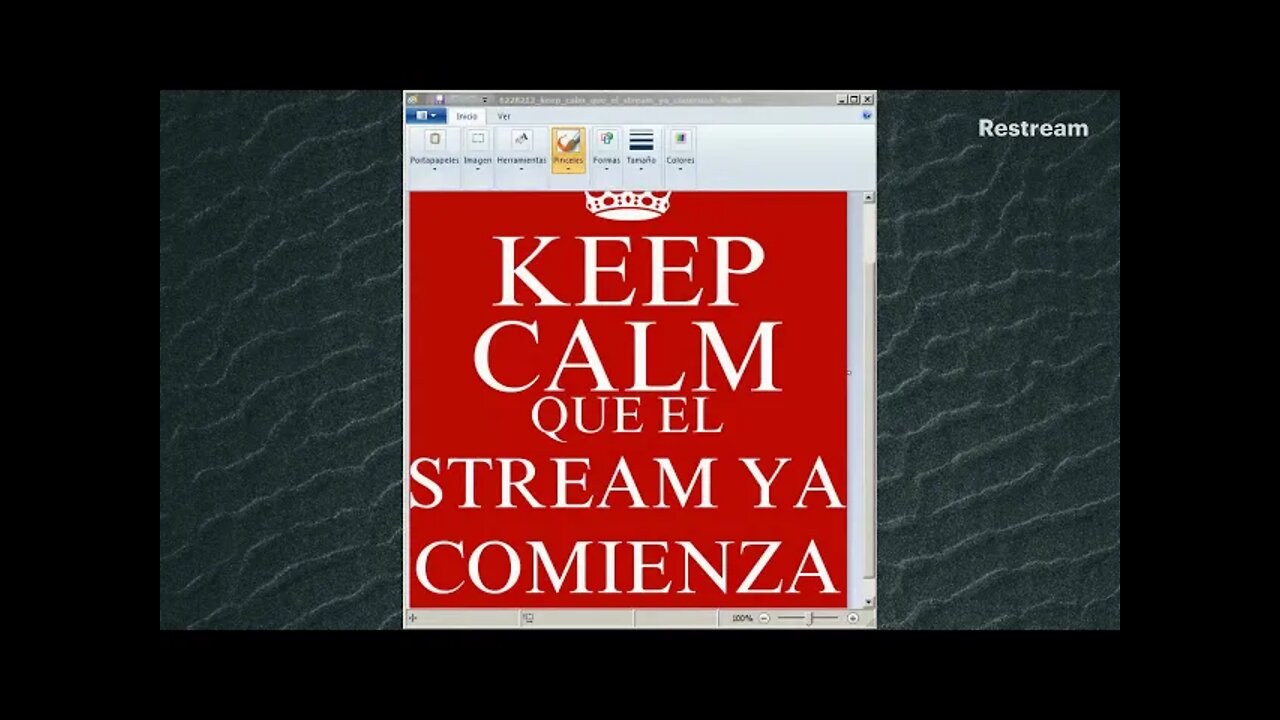Click the zoom out minus button
Image resolution: width=1280 pixels, height=720 pixels.
(x=765, y=618)
